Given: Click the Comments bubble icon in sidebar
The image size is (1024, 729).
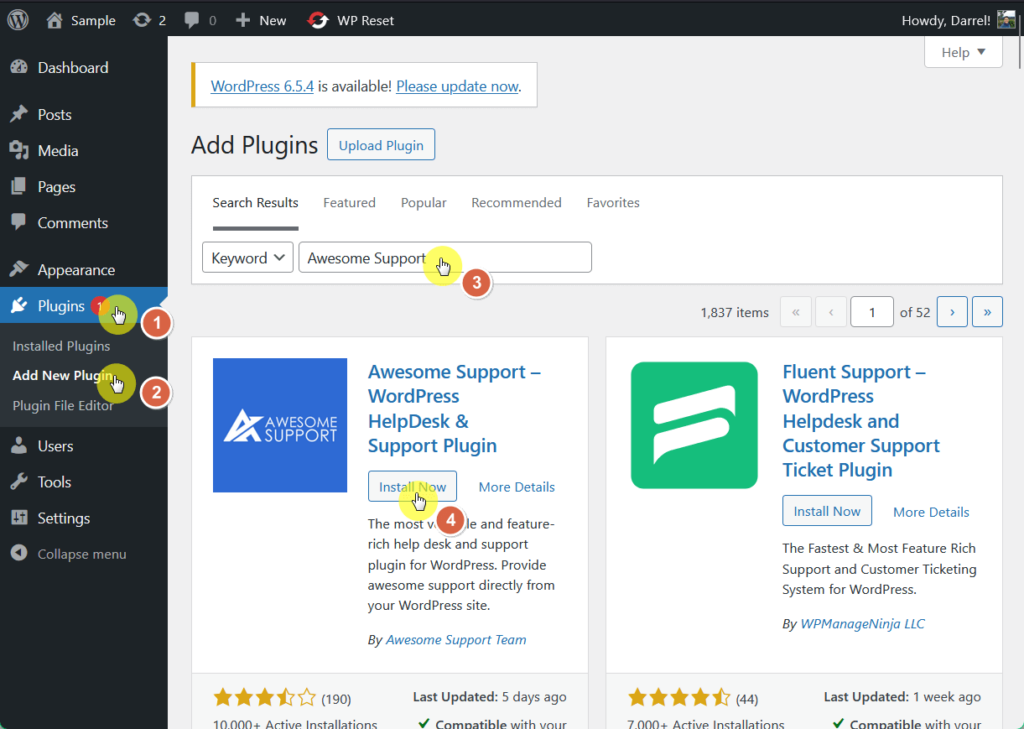Looking at the screenshot, I should [19, 222].
